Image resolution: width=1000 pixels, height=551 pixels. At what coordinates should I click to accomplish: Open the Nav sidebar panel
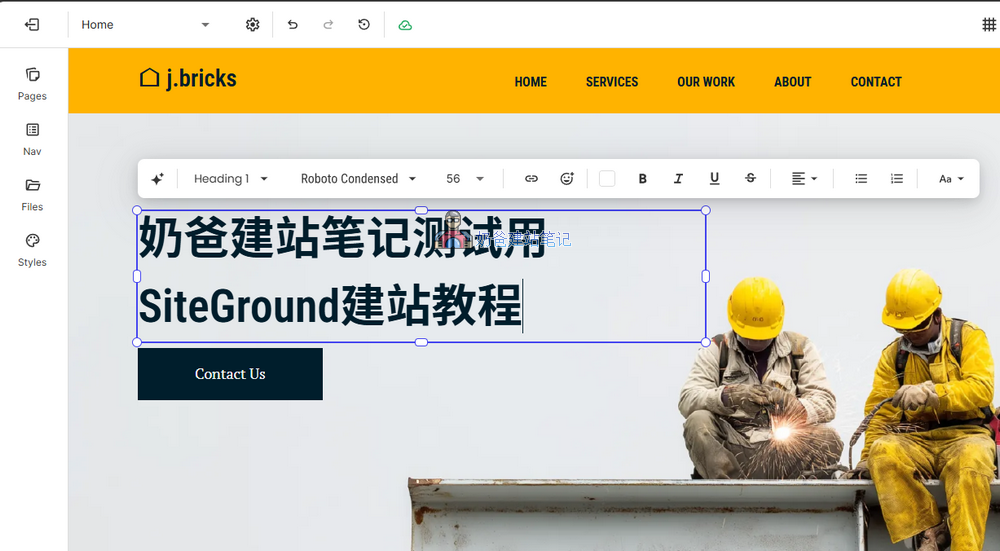pyautogui.click(x=33, y=140)
